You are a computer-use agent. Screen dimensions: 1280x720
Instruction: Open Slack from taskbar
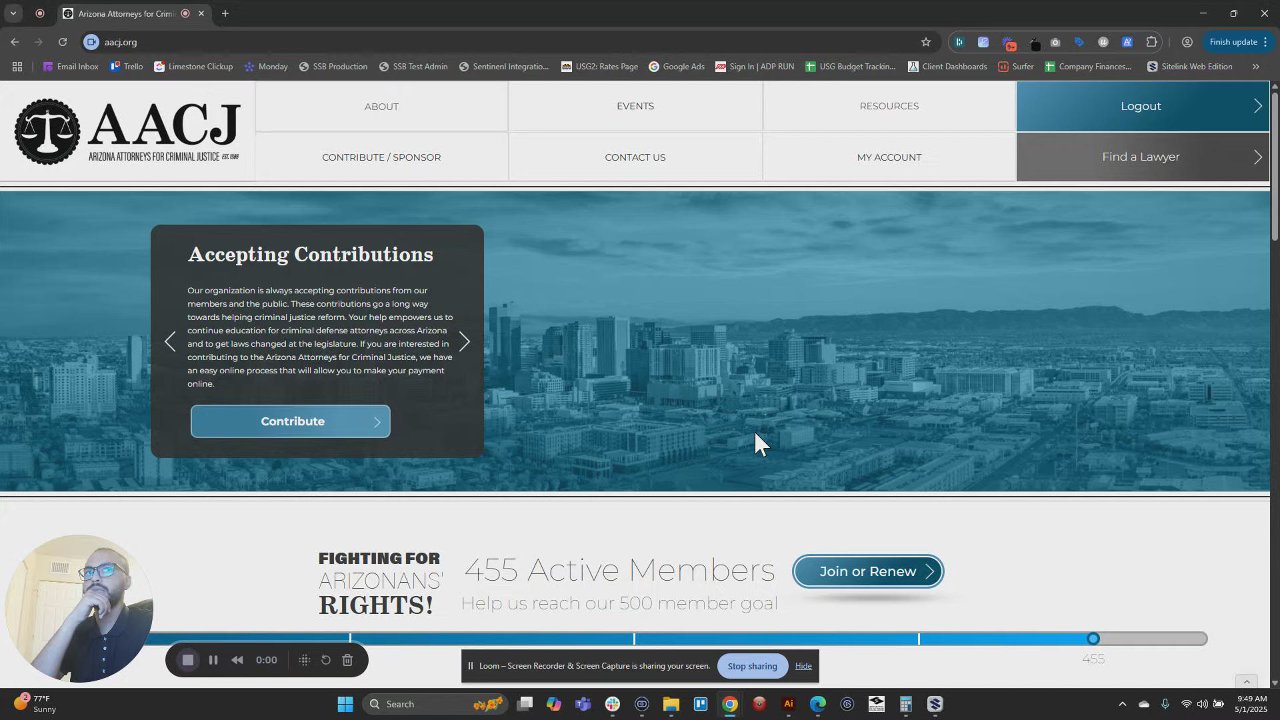point(612,704)
